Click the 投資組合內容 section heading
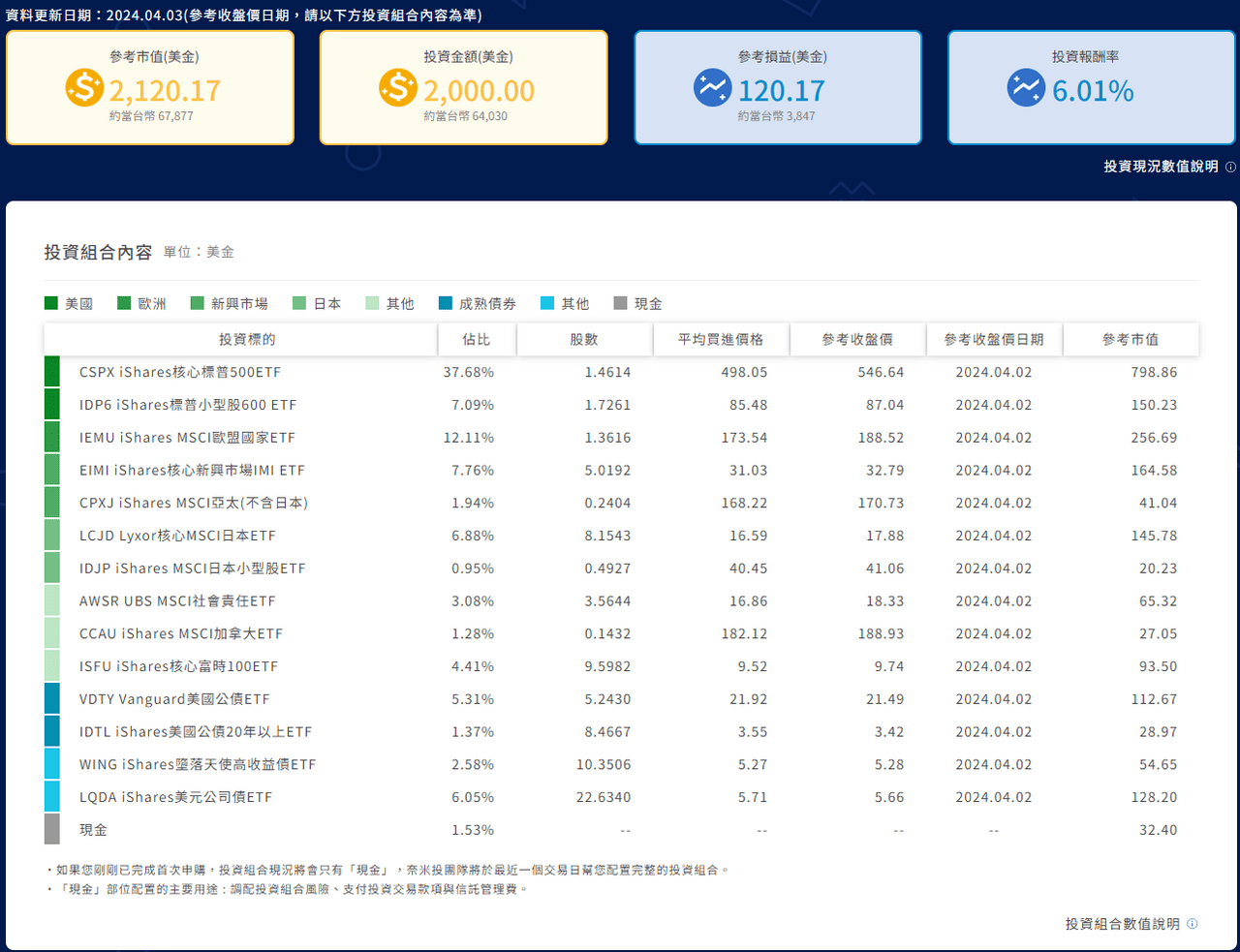1240x952 pixels. pos(98,252)
